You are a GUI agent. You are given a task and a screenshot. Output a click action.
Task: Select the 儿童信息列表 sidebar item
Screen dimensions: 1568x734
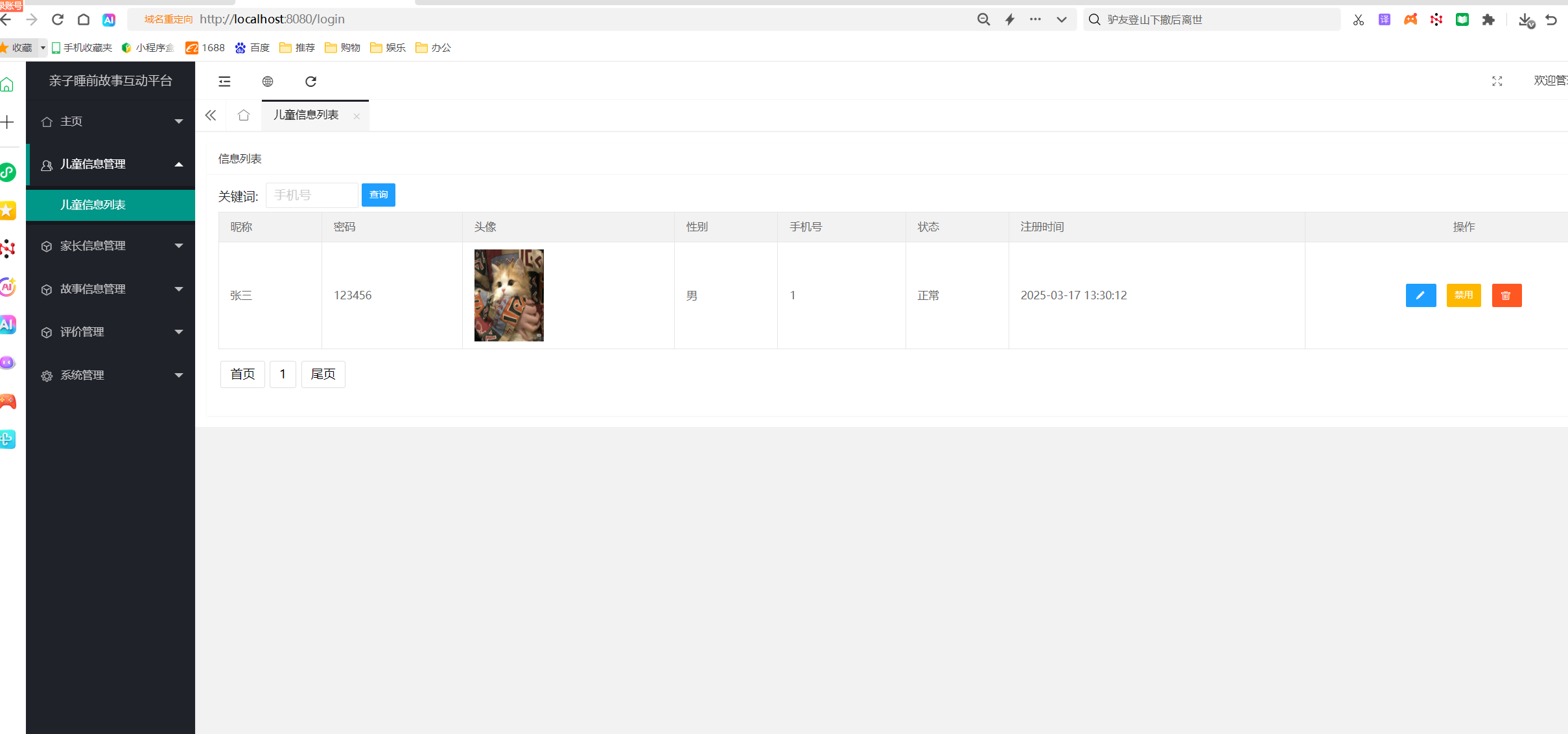click(93, 205)
